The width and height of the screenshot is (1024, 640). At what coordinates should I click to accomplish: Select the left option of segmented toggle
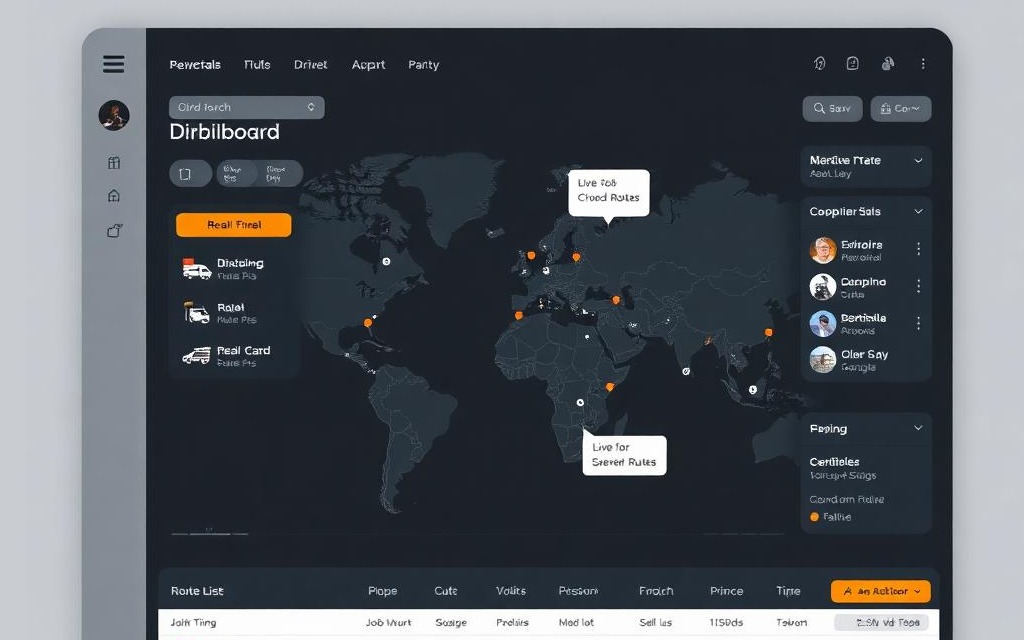coord(236,174)
